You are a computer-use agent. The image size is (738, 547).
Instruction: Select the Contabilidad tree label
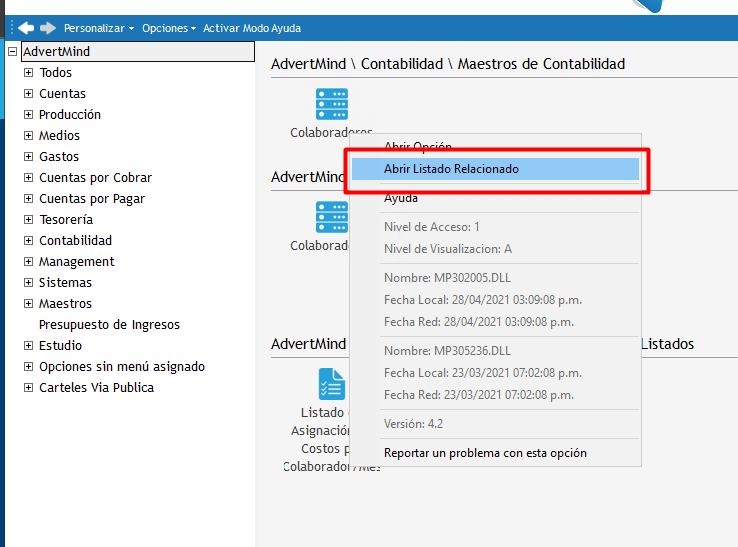point(75,241)
